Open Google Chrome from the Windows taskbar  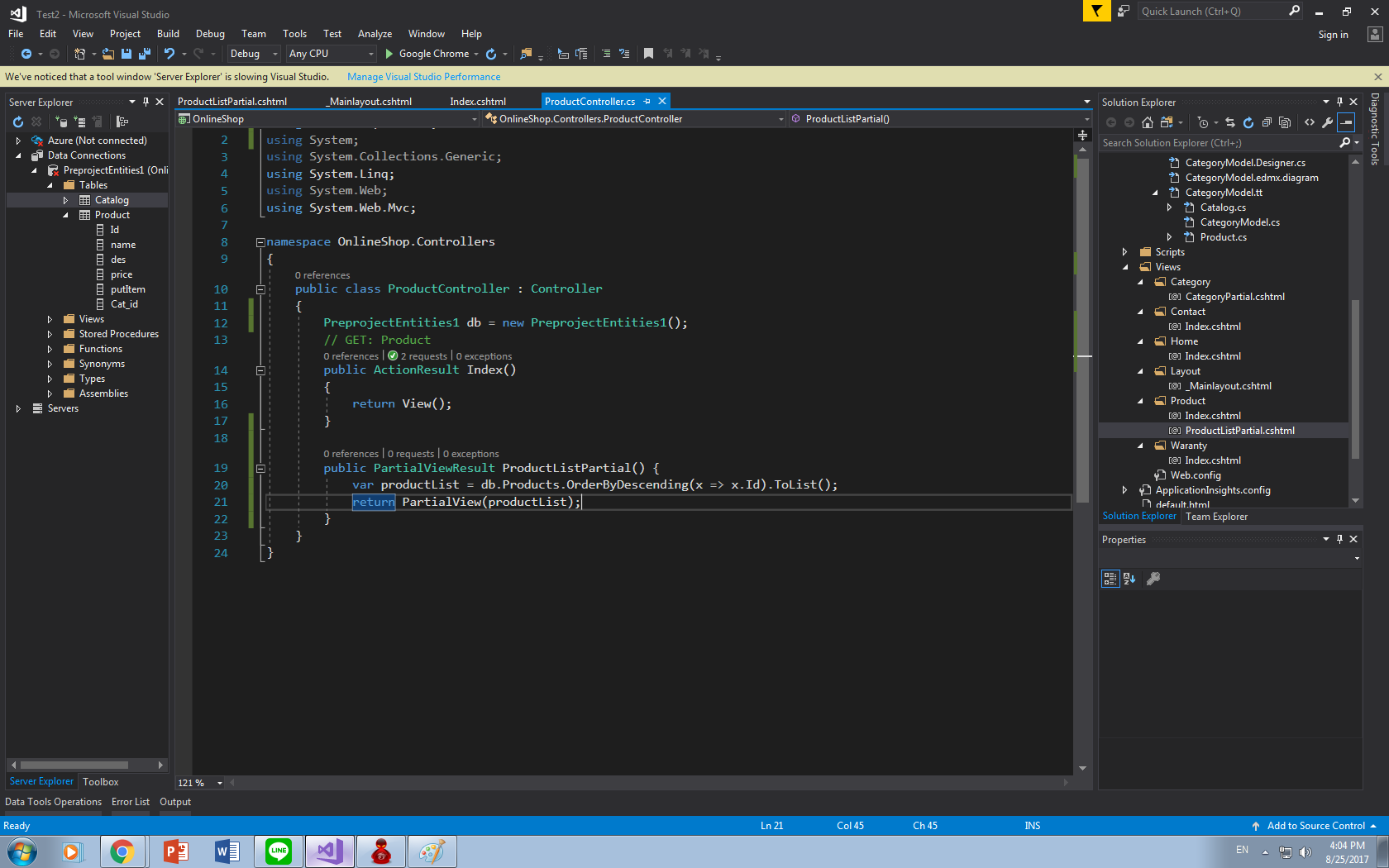[122, 851]
